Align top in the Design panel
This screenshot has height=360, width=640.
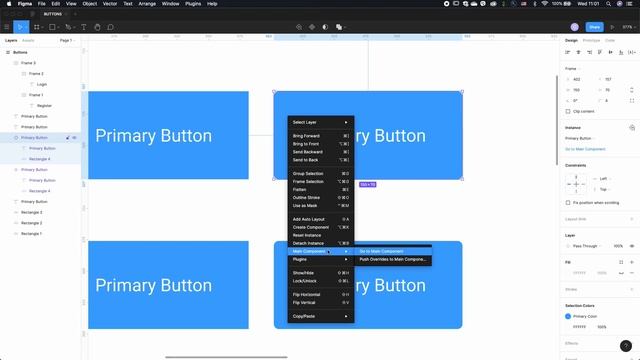[600, 52]
